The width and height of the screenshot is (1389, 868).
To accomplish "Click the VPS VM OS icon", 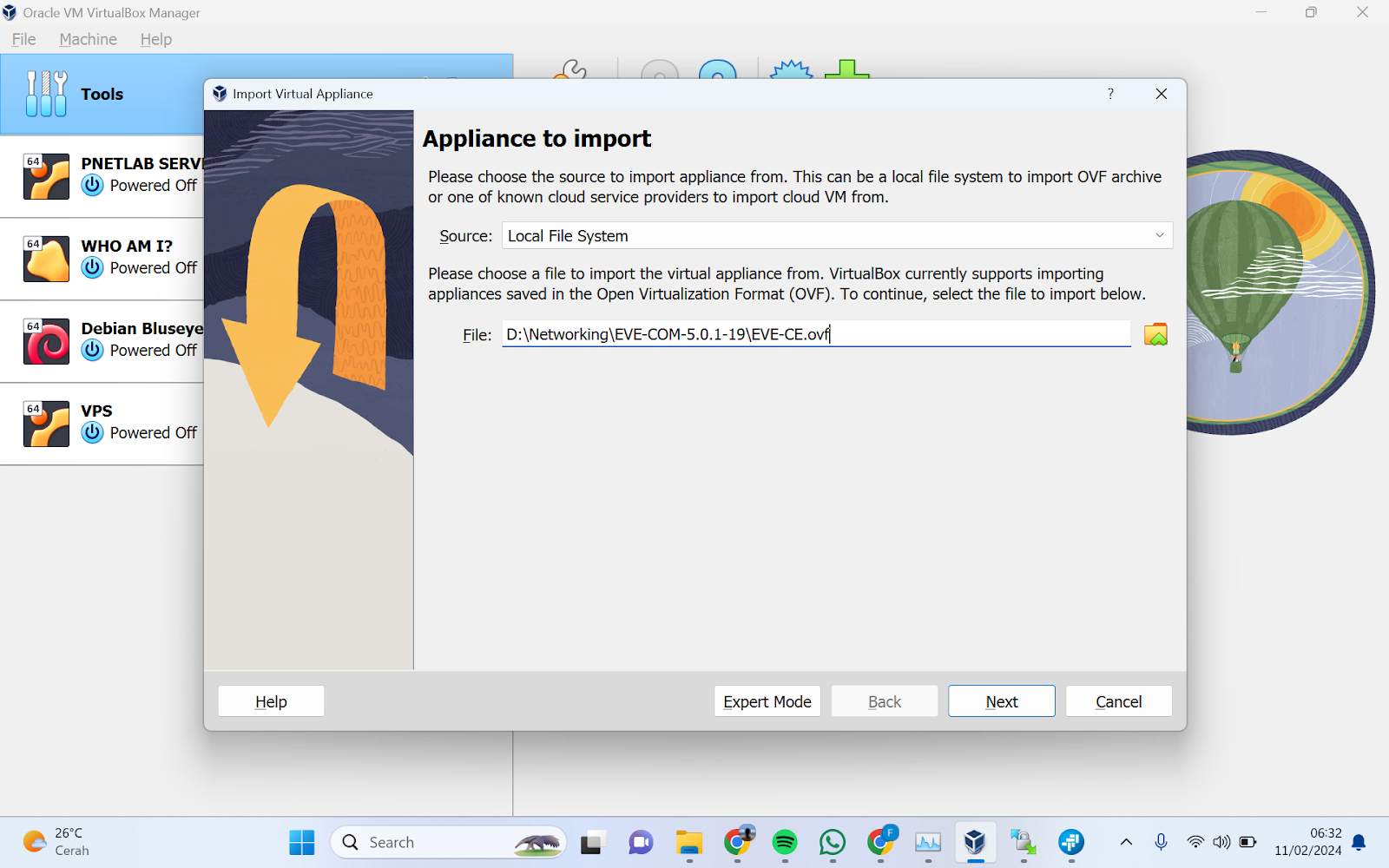I will point(47,424).
